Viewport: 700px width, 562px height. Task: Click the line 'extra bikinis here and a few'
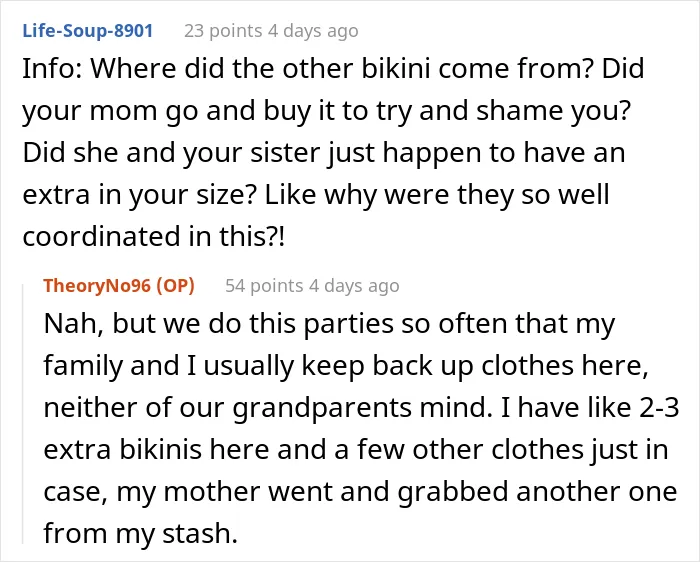click(356, 449)
